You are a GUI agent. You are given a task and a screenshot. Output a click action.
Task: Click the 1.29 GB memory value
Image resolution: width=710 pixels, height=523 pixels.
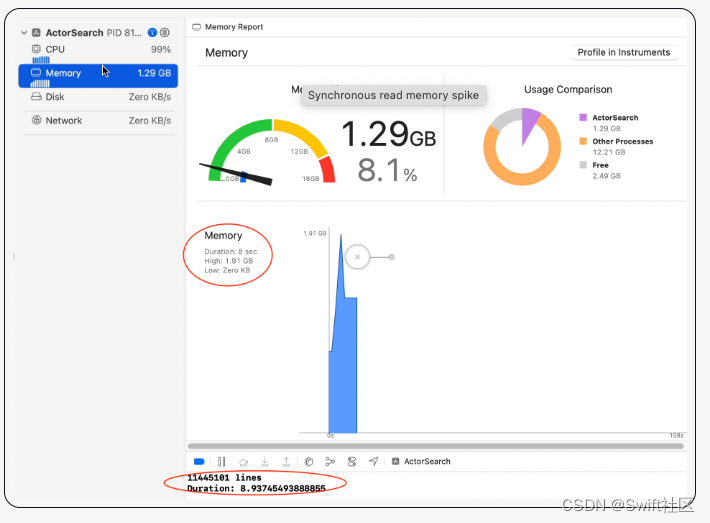(x=389, y=134)
